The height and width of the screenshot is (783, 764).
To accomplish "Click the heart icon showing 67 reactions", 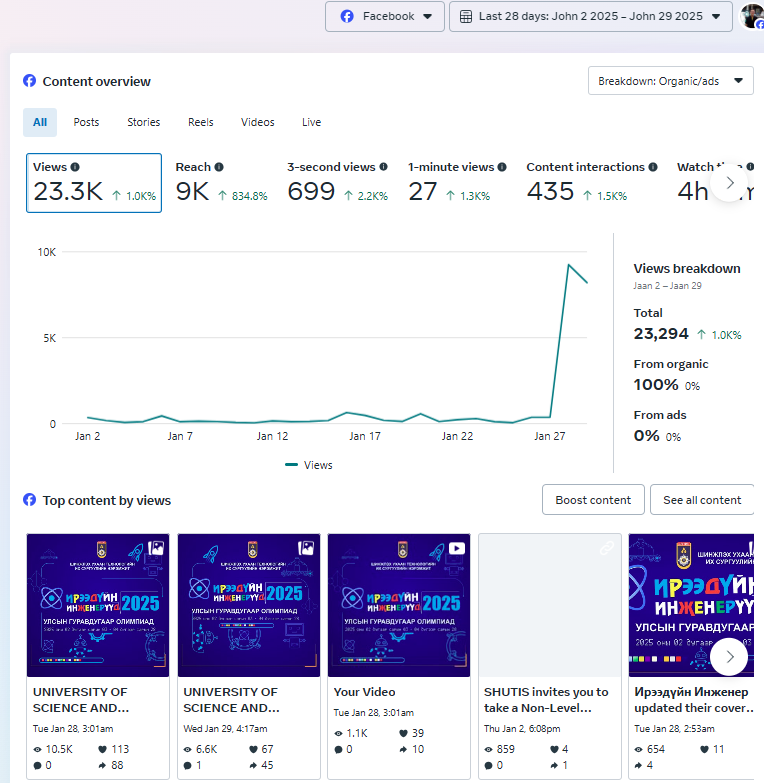I will [x=253, y=749].
